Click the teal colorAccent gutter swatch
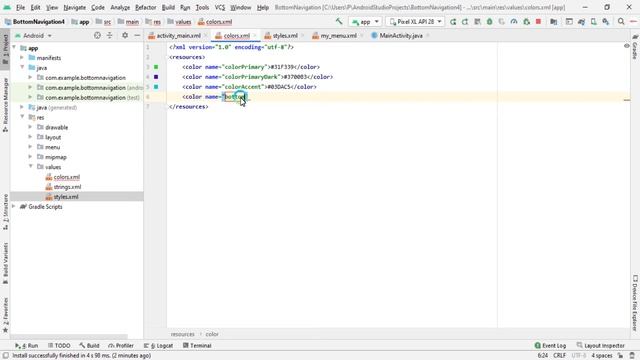The image size is (640, 360). pos(156,87)
